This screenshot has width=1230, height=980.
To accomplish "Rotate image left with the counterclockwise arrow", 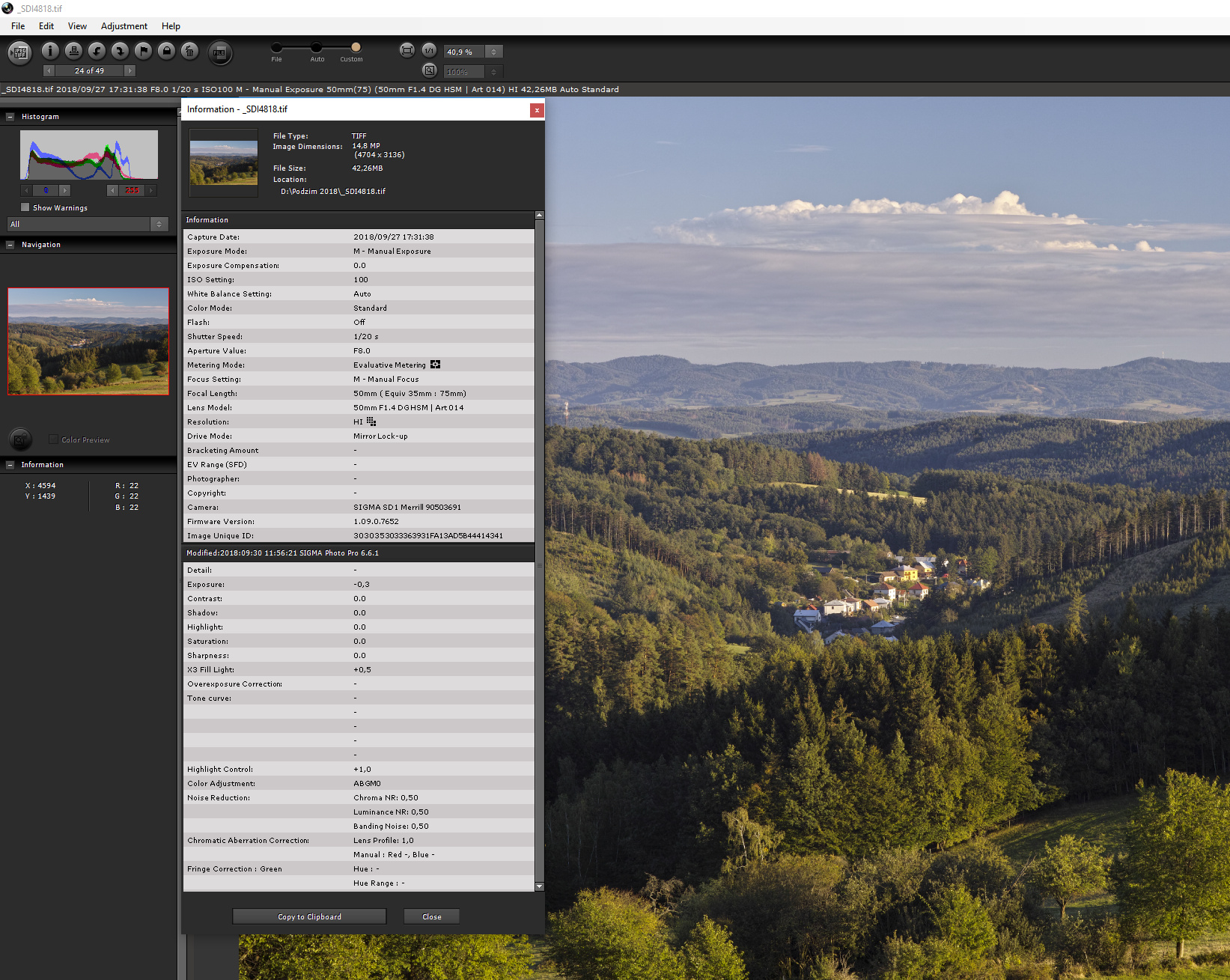I will 97,51.
